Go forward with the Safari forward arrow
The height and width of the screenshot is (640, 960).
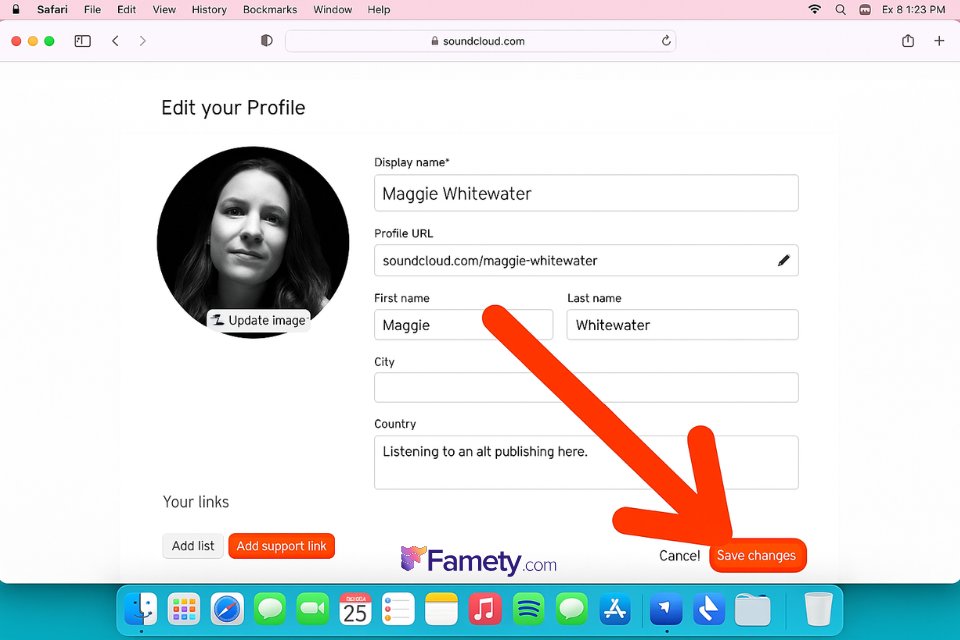(x=143, y=41)
